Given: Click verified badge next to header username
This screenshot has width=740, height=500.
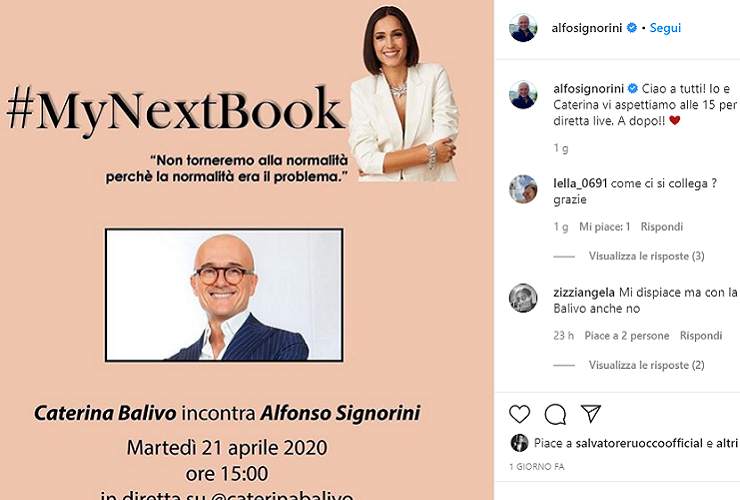Looking at the screenshot, I should coord(631,28).
